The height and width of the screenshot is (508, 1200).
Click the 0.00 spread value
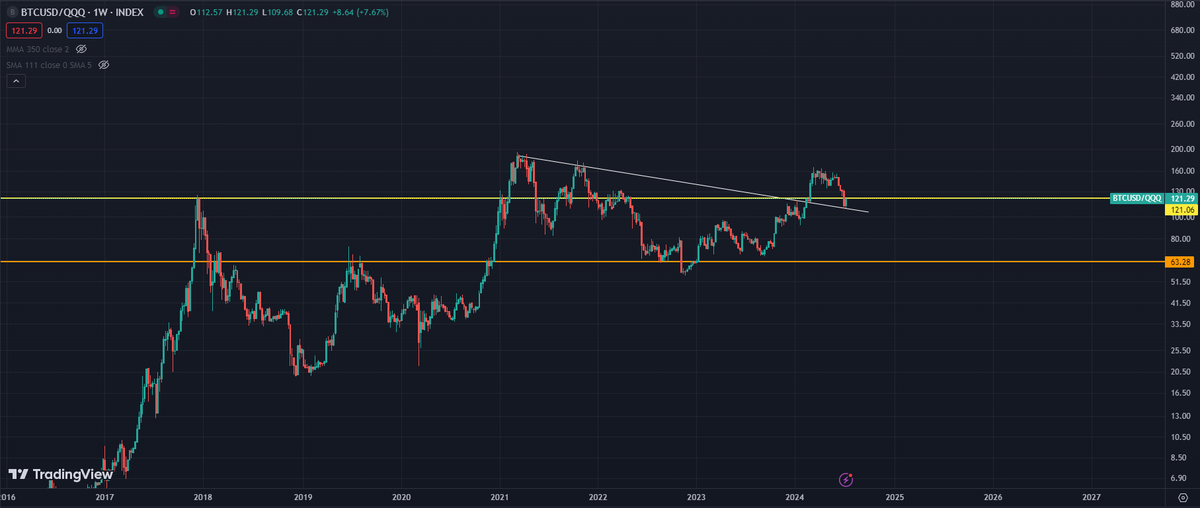coord(55,30)
